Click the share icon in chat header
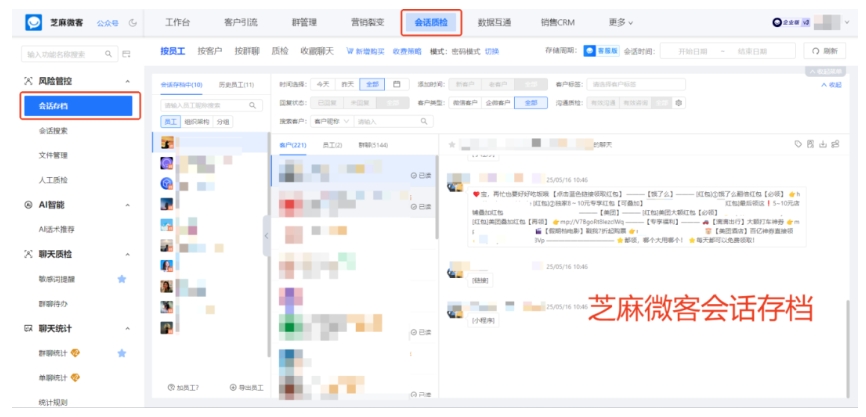 836,144
